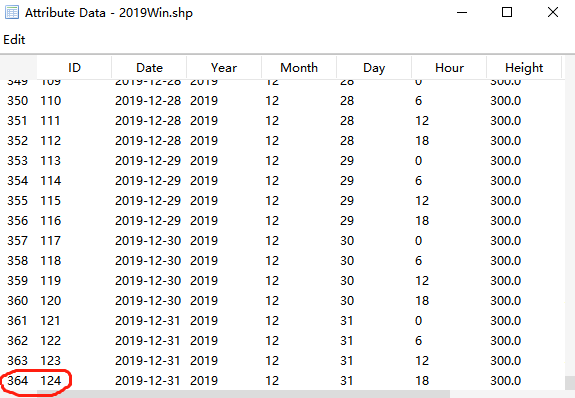Click the Day column header

pos(374,67)
